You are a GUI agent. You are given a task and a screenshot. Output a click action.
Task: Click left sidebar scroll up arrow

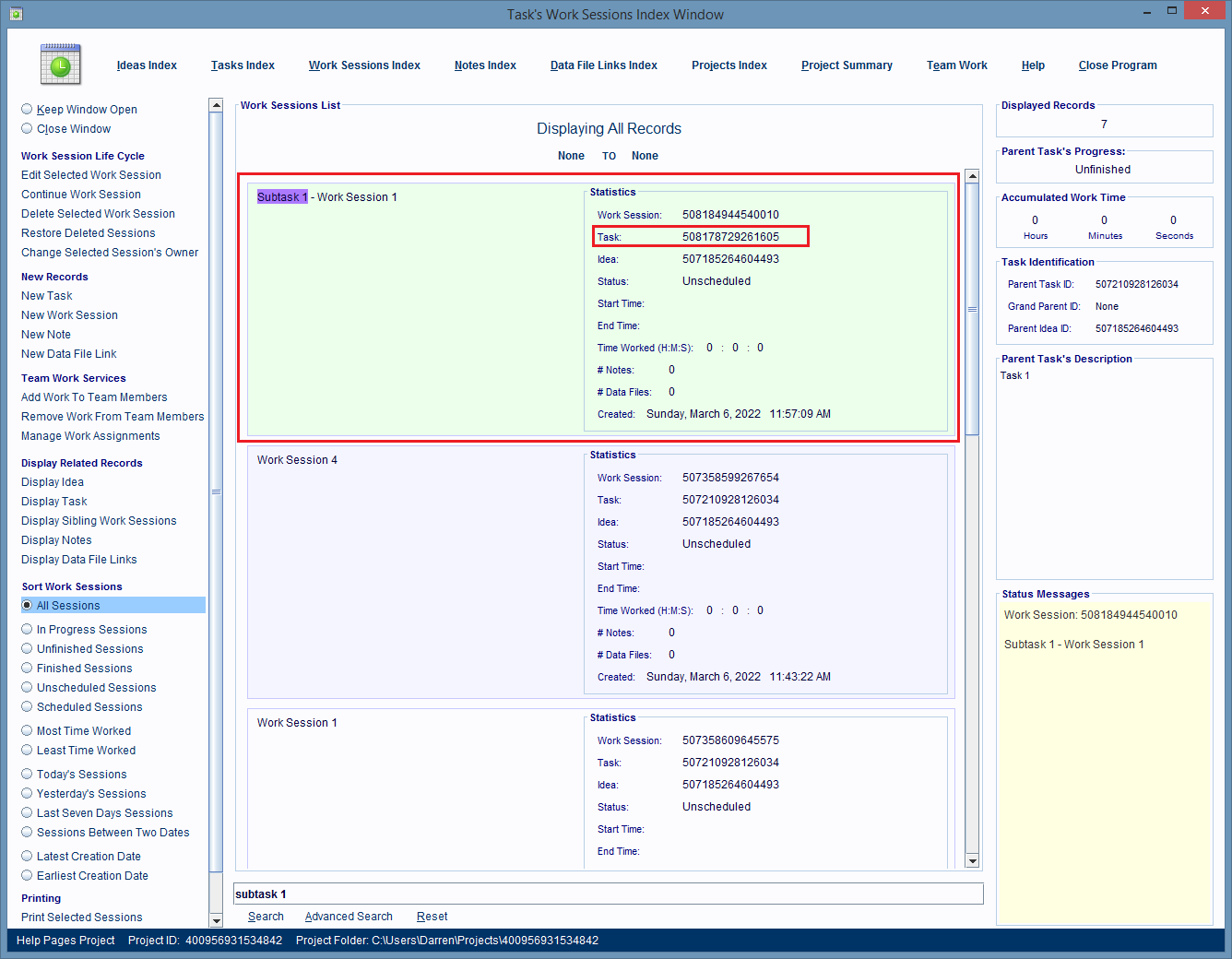[x=216, y=105]
